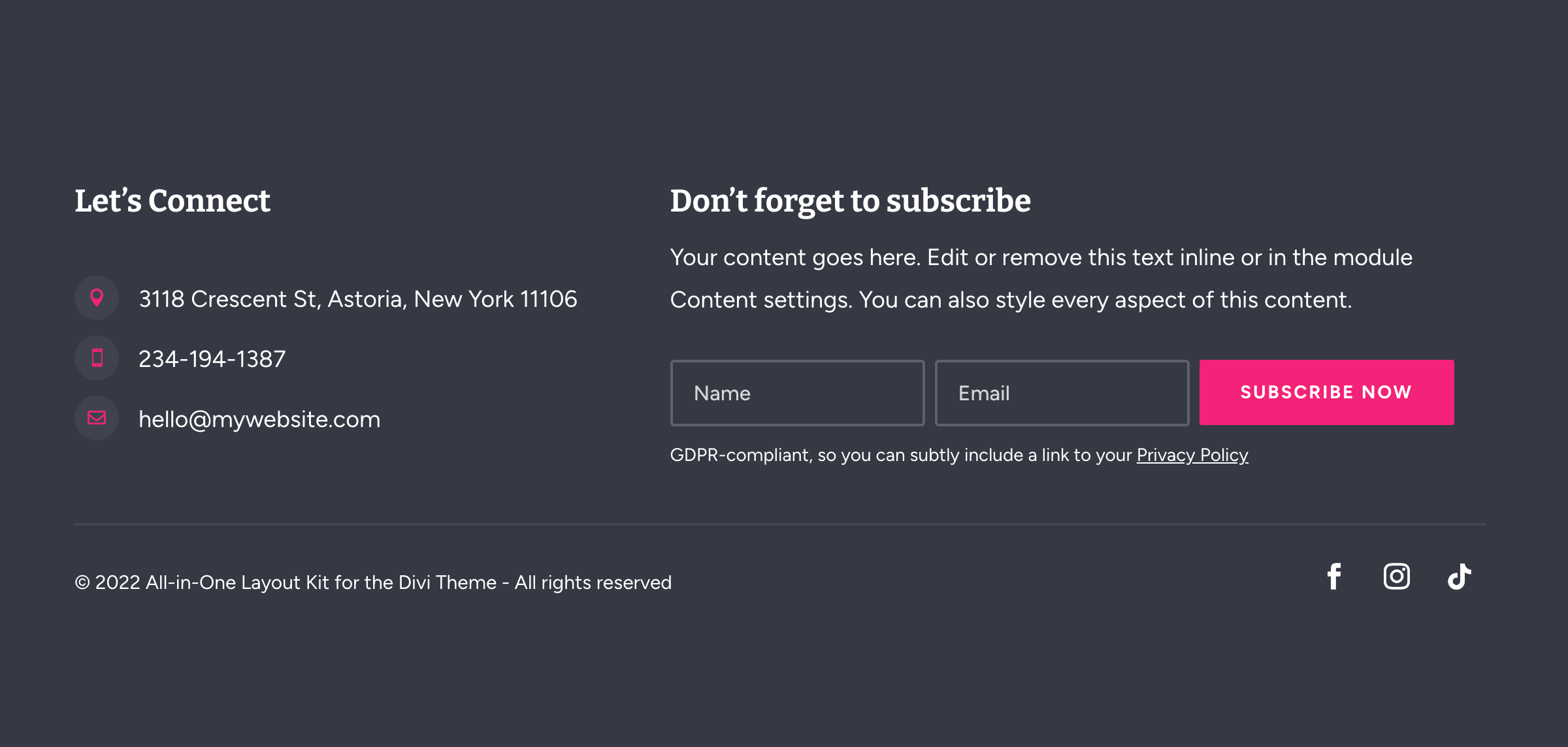
Task: Click the pink location pin icon
Action: point(97,298)
